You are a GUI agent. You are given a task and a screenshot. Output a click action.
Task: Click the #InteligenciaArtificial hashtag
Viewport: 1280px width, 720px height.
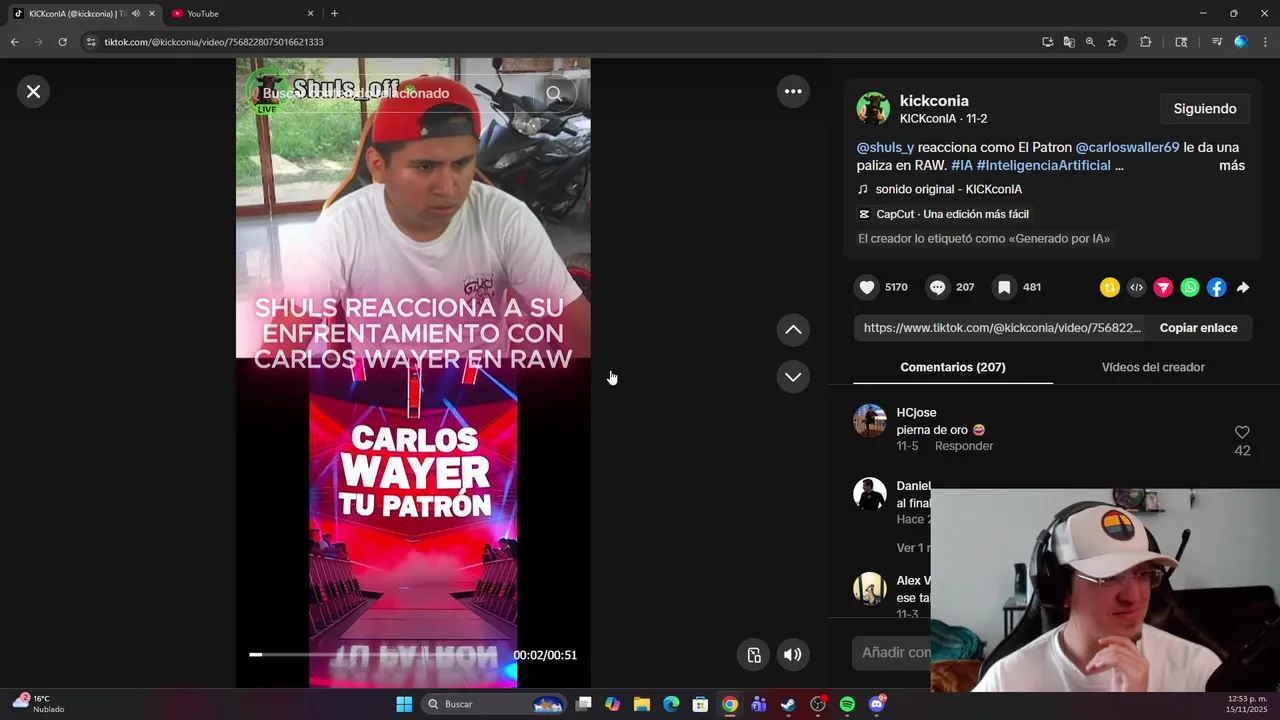coord(1043,165)
